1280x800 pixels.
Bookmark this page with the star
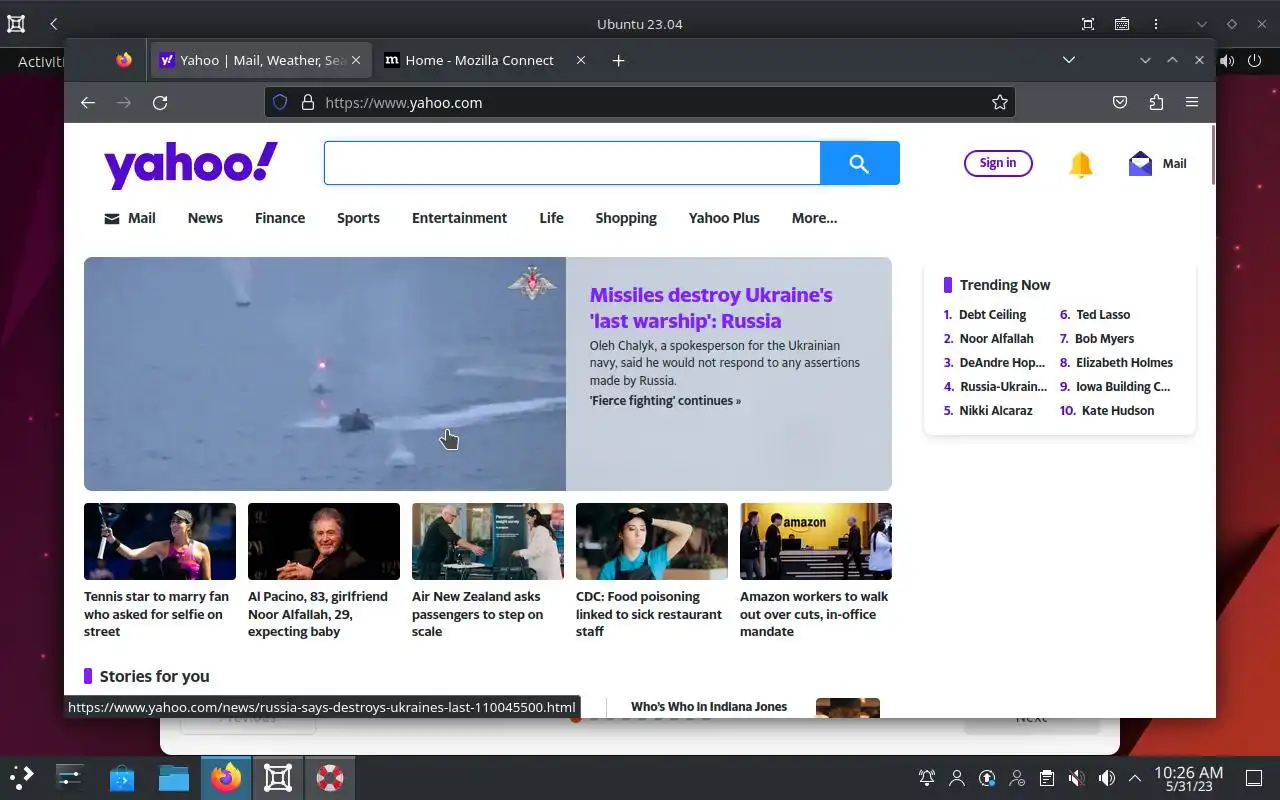click(x=999, y=102)
